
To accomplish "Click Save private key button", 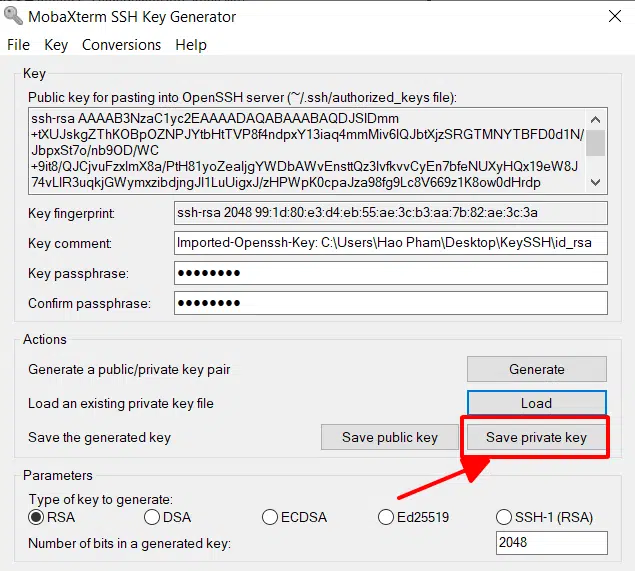I will click(x=536, y=437).
